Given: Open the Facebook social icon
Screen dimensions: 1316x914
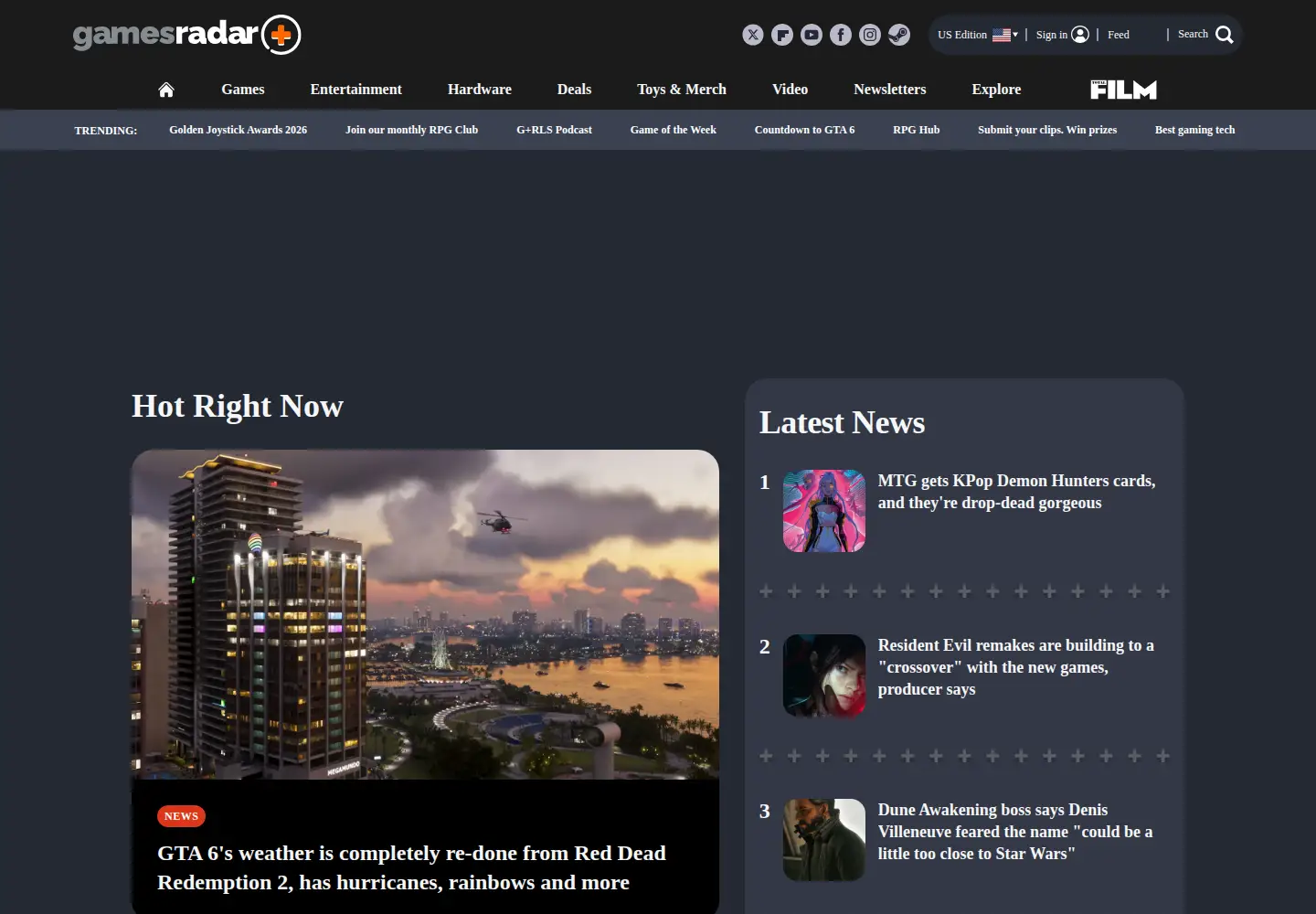Looking at the screenshot, I should (x=841, y=35).
